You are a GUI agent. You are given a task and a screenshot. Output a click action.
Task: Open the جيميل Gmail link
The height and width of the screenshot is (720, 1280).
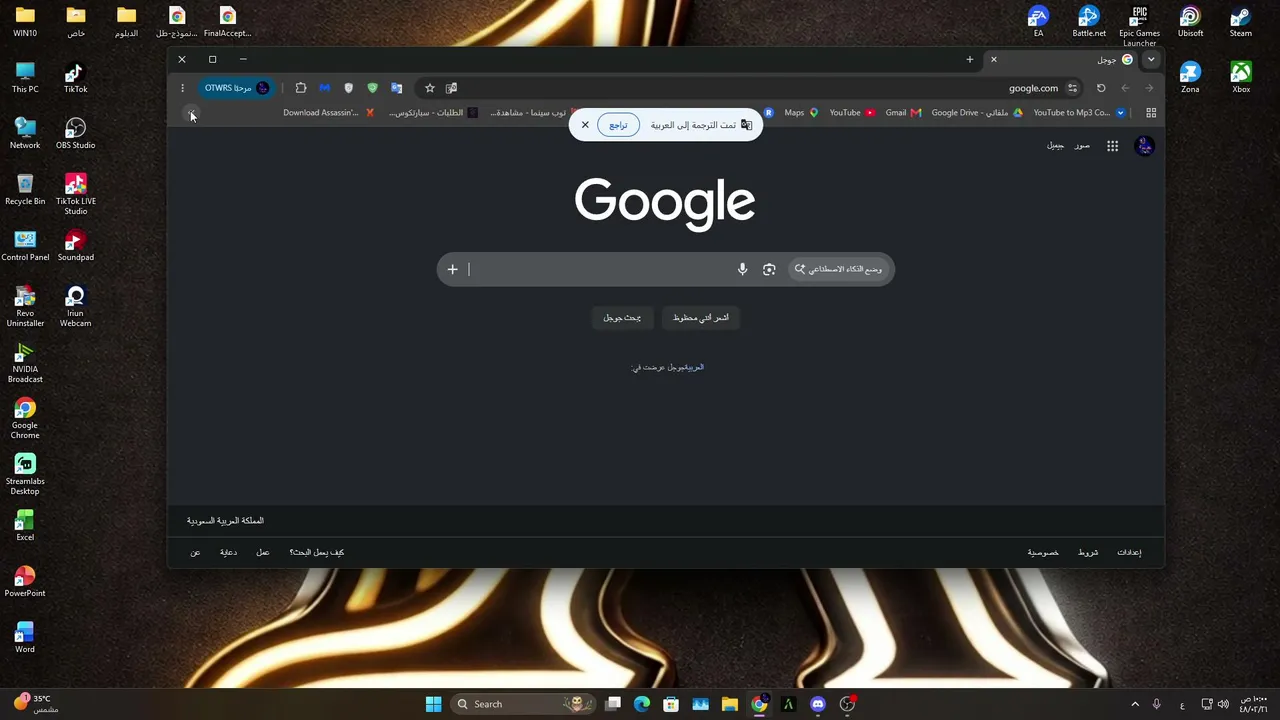pos(1055,146)
